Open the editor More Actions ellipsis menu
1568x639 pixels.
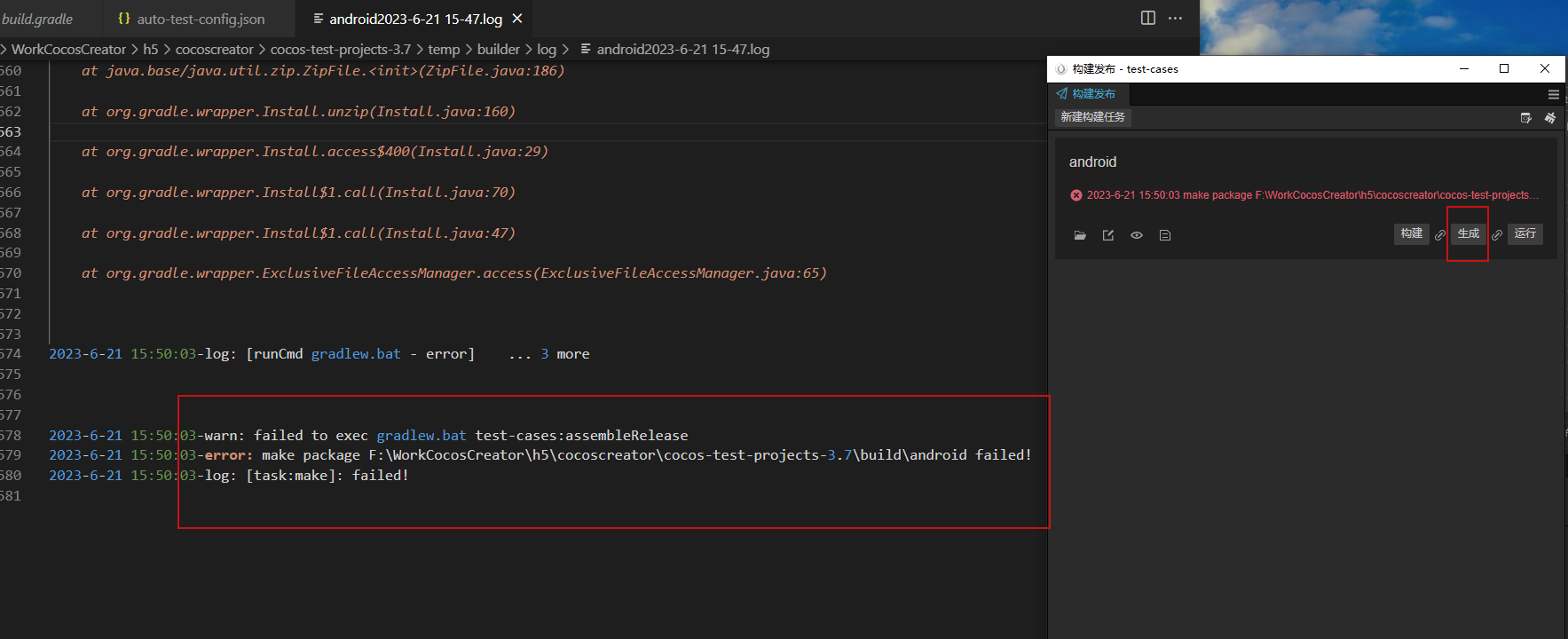(x=1176, y=19)
